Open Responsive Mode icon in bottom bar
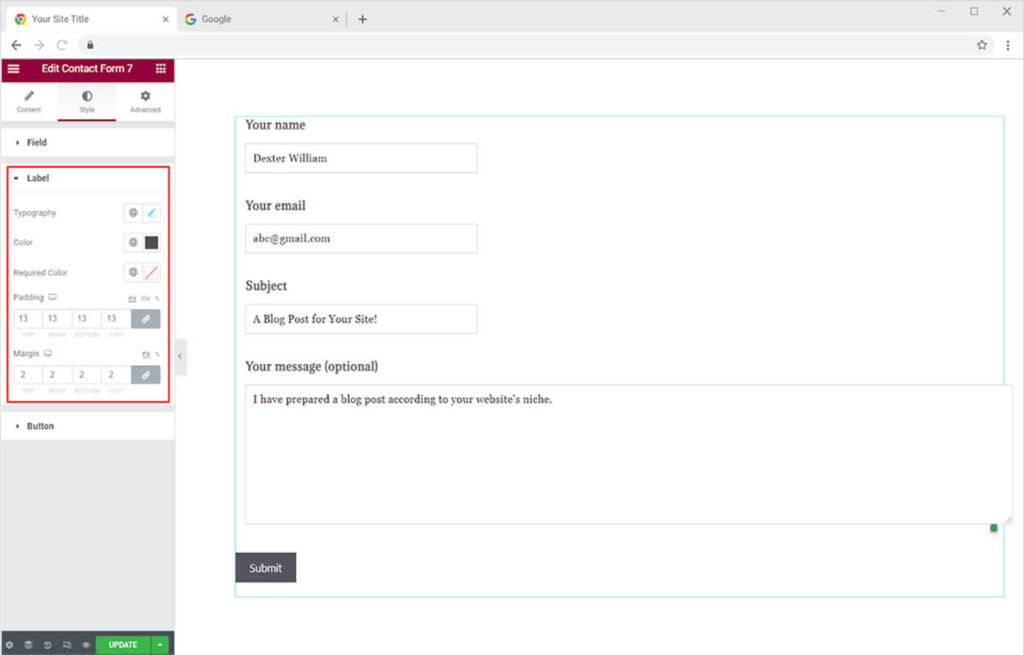This screenshot has height=655, width=1024. pos(66,645)
